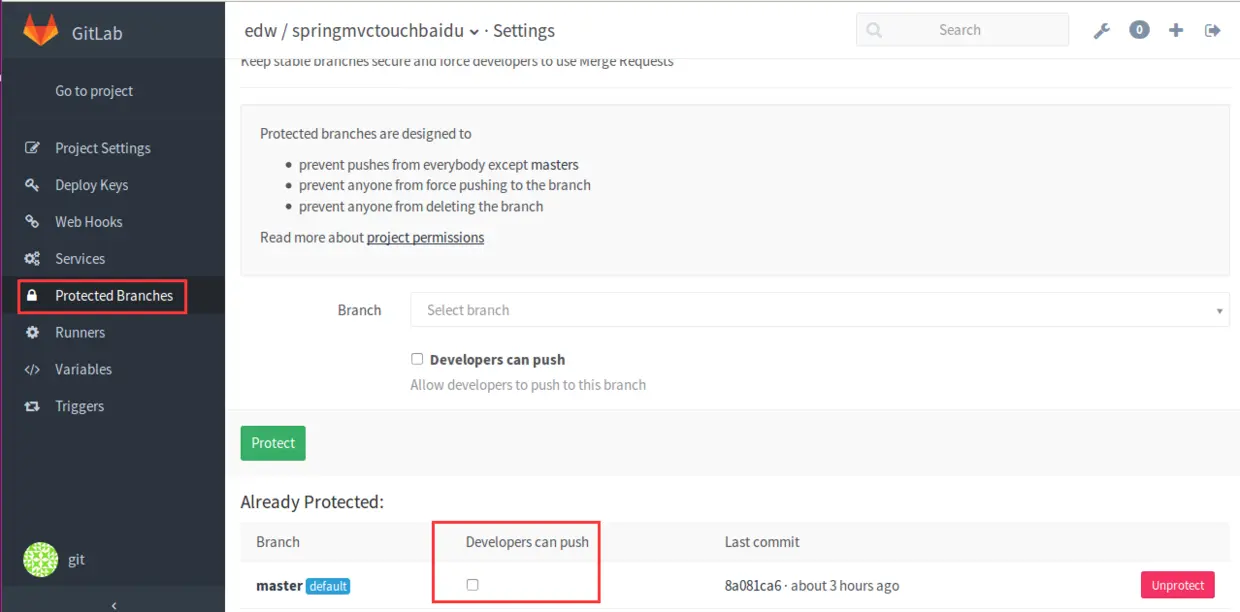The width and height of the screenshot is (1240, 612).
Task: Open Web Hooks menu item
Action: (x=88, y=222)
